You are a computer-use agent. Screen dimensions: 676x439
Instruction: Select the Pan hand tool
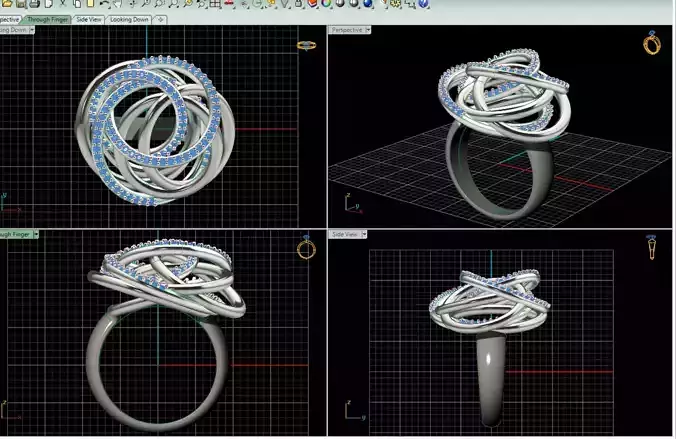117,4
